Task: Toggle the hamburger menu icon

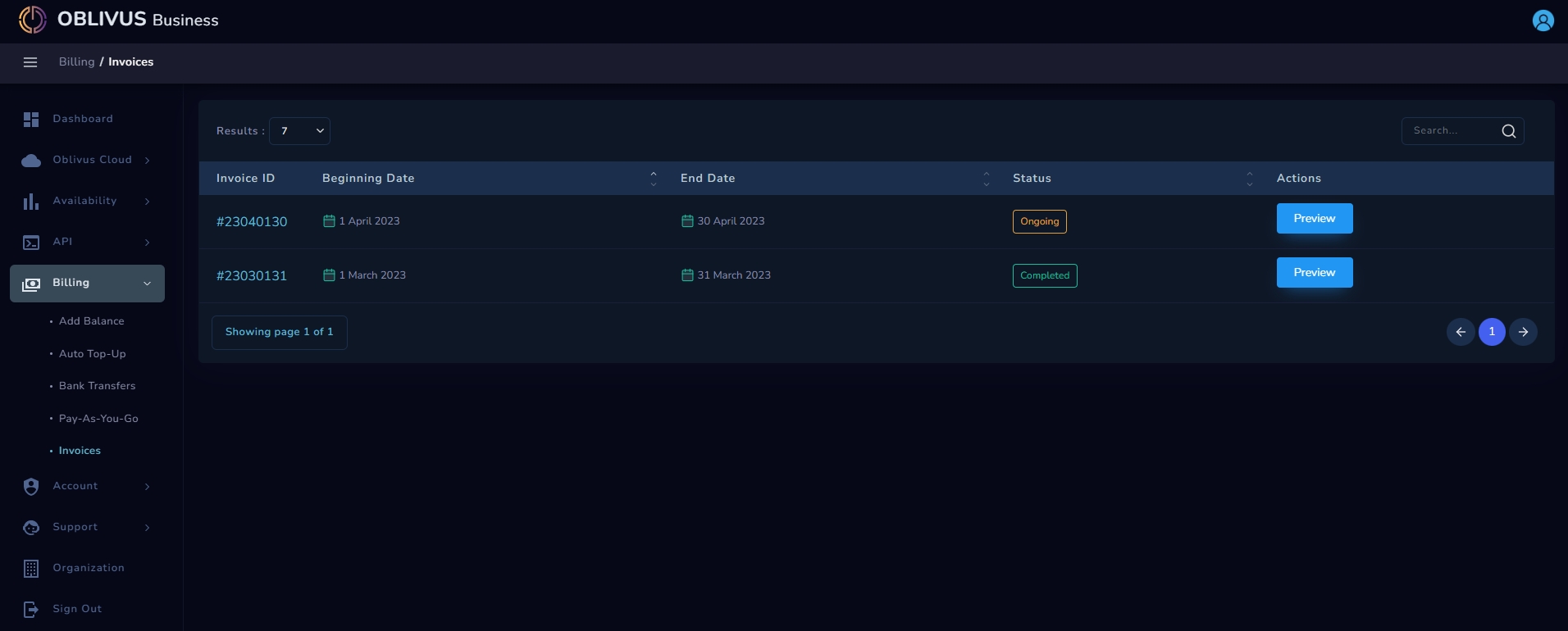Action: click(x=30, y=62)
